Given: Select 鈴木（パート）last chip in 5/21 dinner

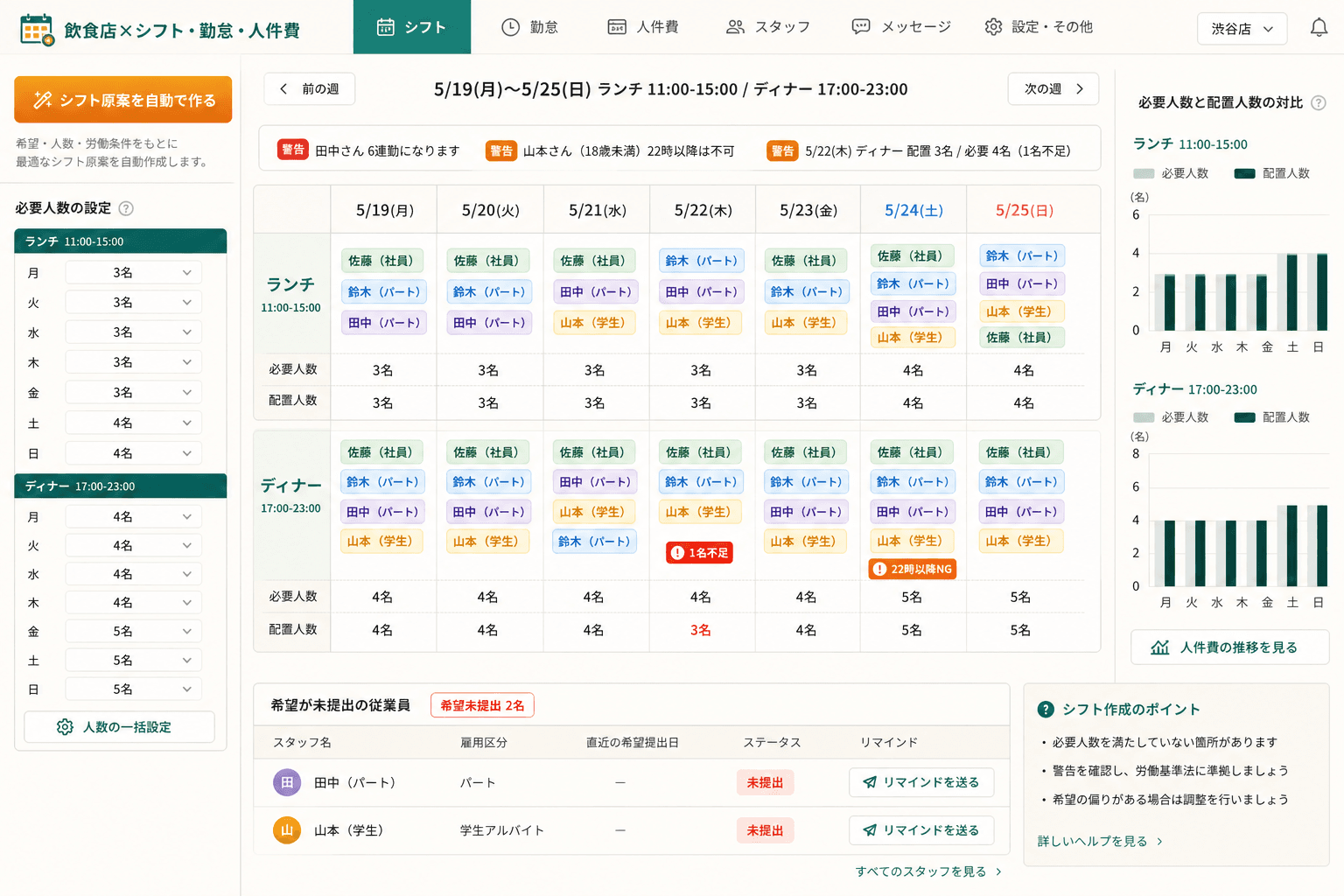Looking at the screenshot, I should 594,542.
